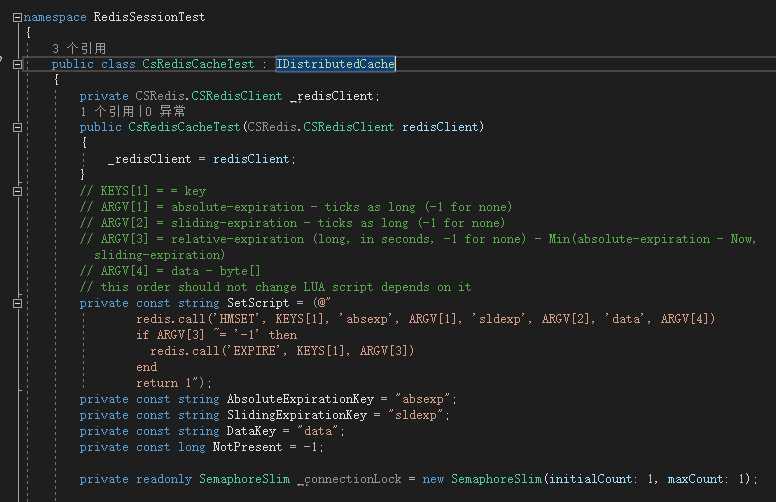Viewport: 776px width, 502px height.
Task: Collapse the KEYS/ARGV comment block
Action: point(17,191)
